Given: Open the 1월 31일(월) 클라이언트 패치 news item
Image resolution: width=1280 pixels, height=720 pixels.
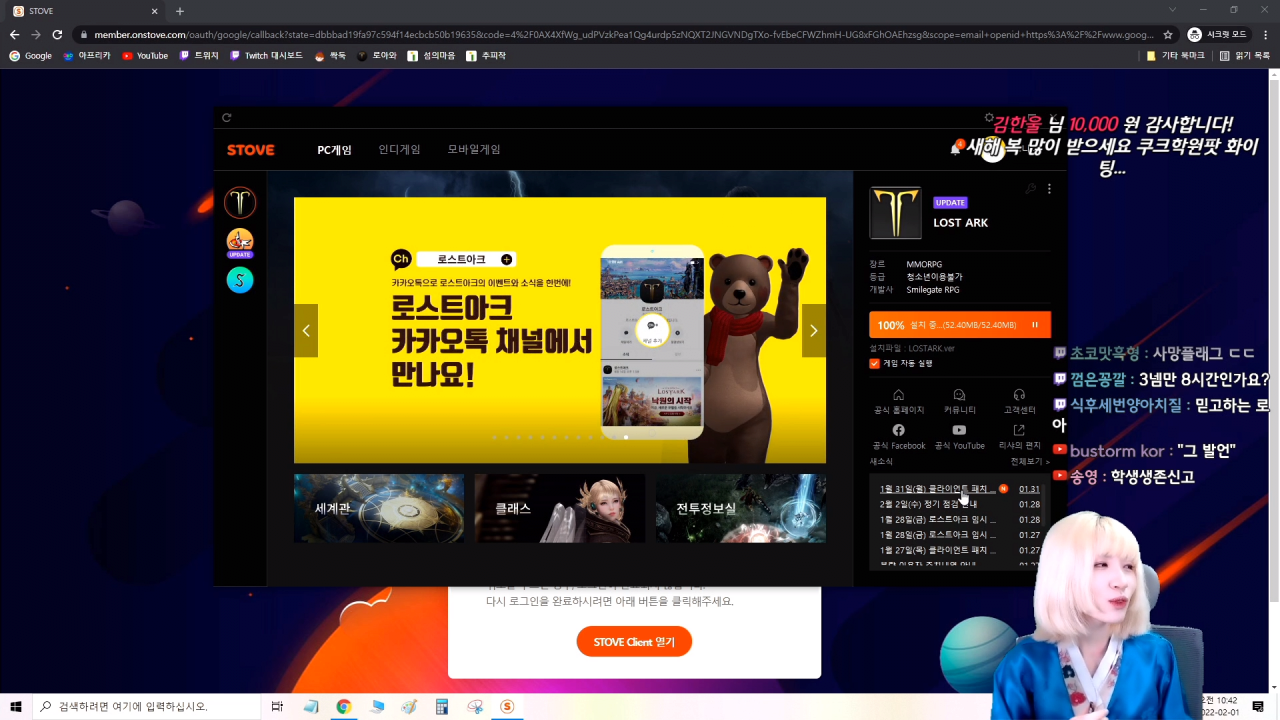Looking at the screenshot, I should tap(937, 489).
